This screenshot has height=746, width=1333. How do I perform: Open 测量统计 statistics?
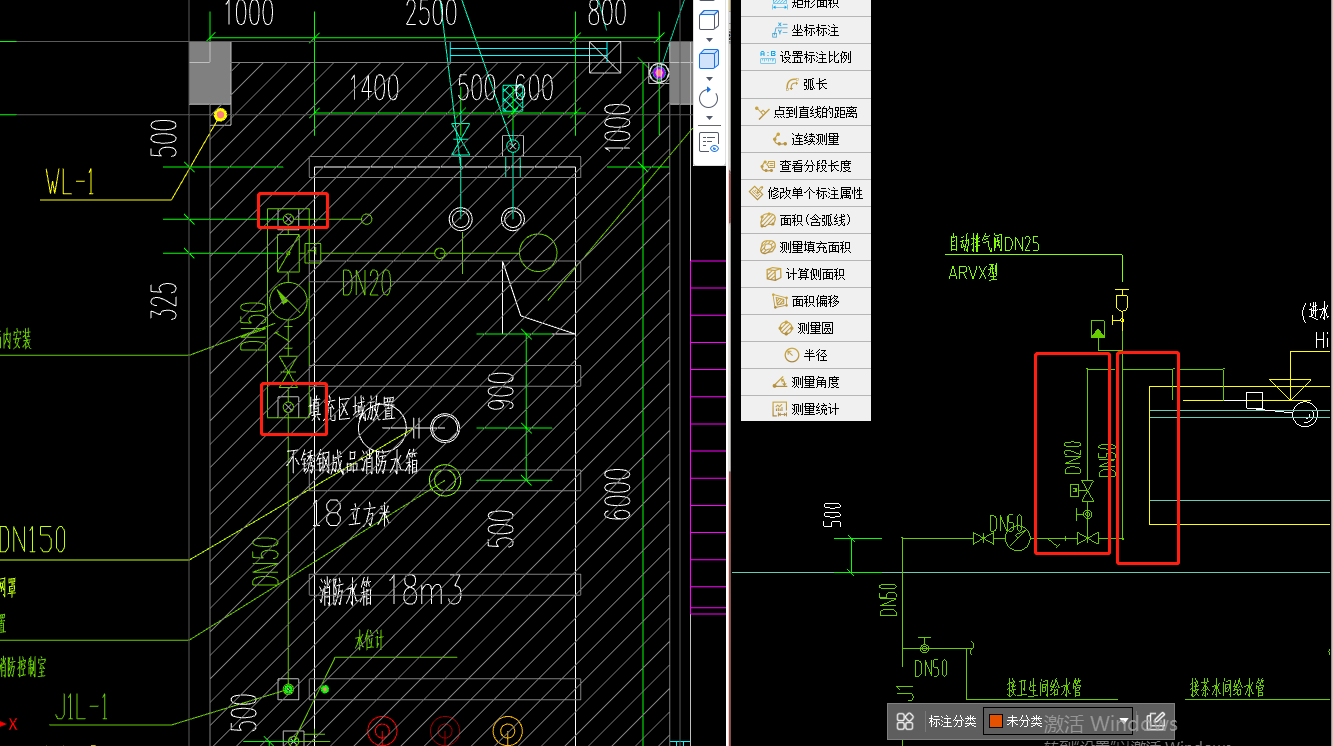(x=805, y=409)
